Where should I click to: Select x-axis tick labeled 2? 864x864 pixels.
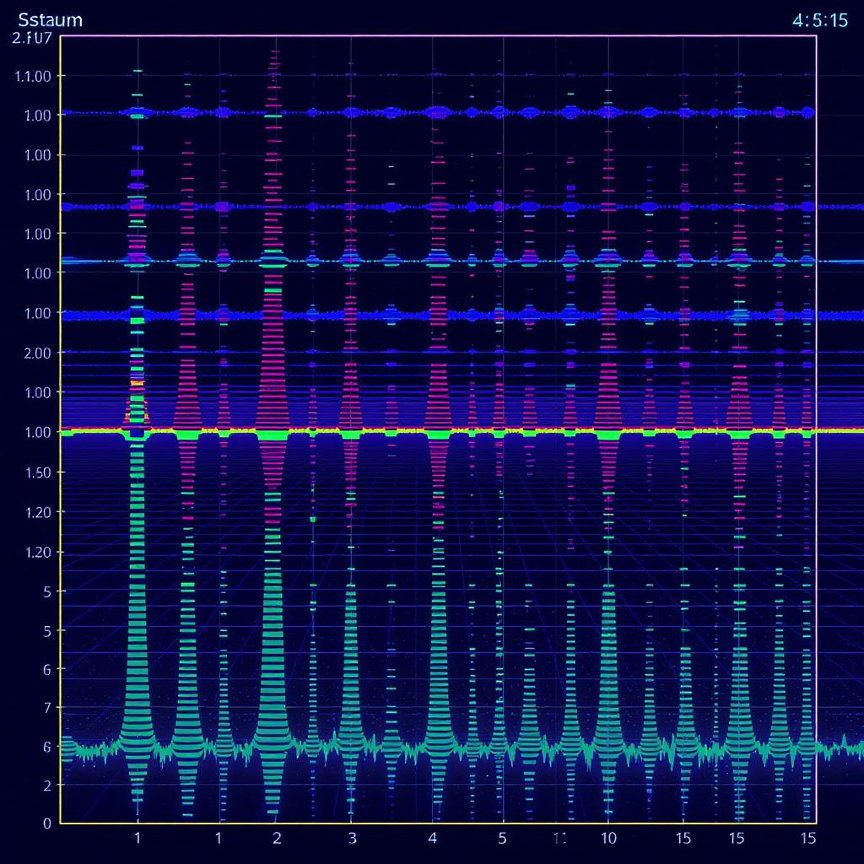coord(277,838)
